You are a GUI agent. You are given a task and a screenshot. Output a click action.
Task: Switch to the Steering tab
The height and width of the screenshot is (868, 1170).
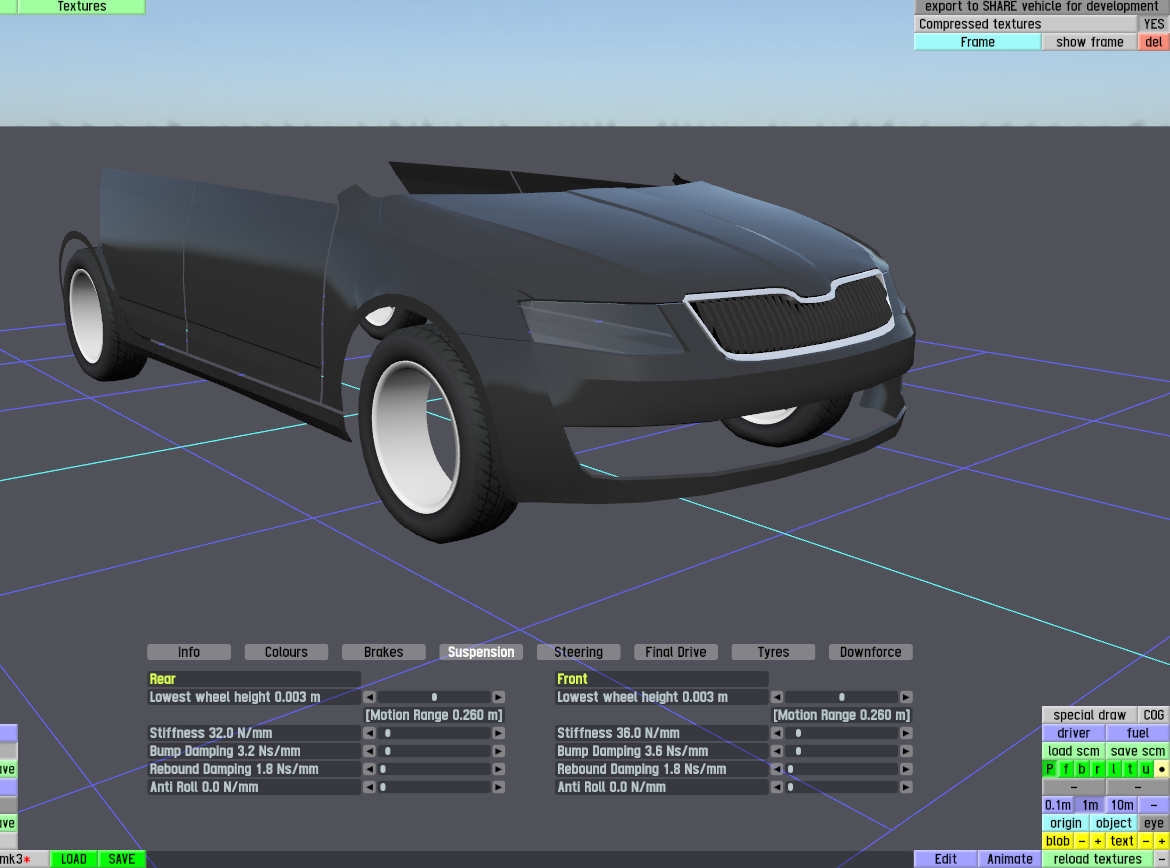point(578,652)
